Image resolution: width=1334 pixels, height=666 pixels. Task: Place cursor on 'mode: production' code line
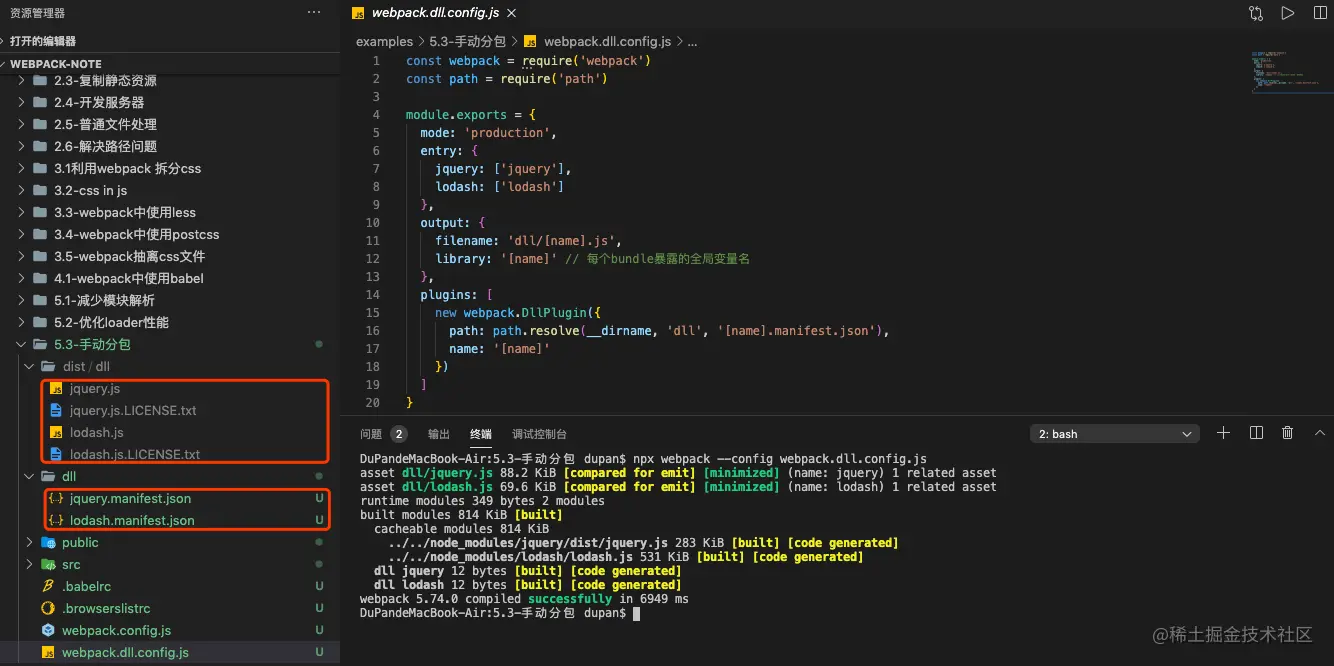click(x=488, y=132)
